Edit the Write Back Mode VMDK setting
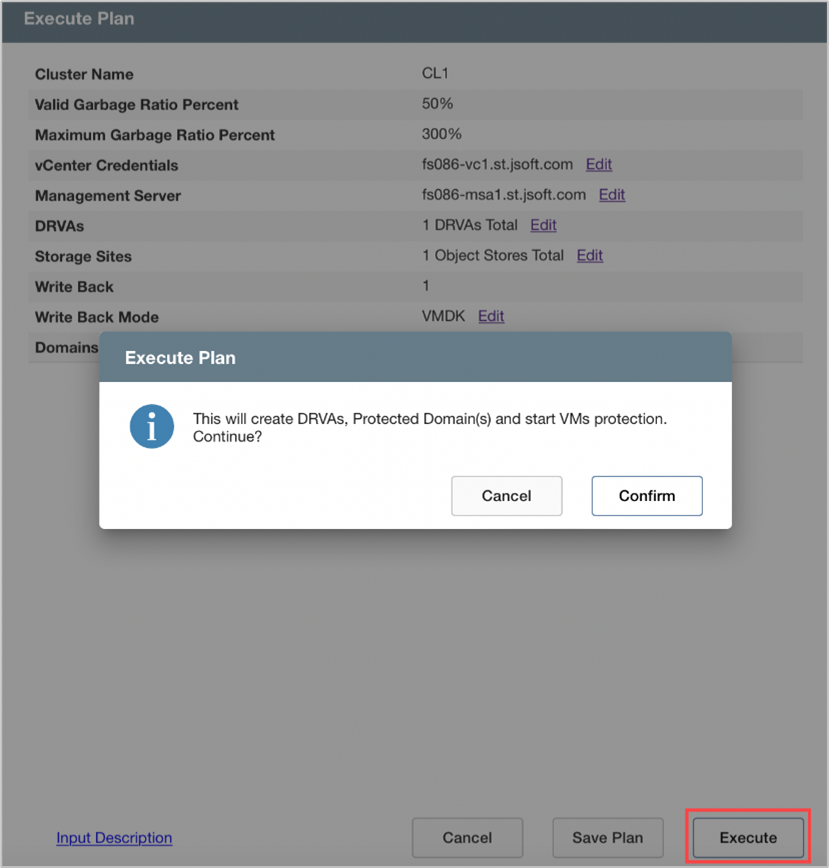Viewport: 829px width, 868px height. tap(491, 317)
